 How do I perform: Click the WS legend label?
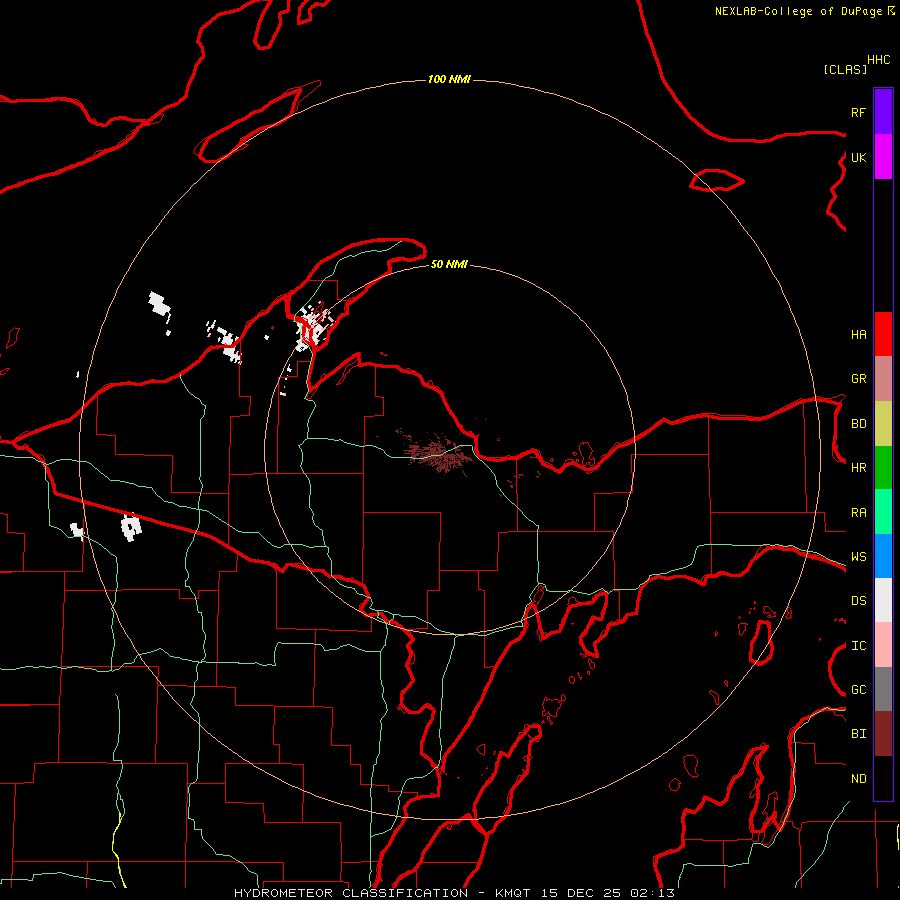click(858, 557)
